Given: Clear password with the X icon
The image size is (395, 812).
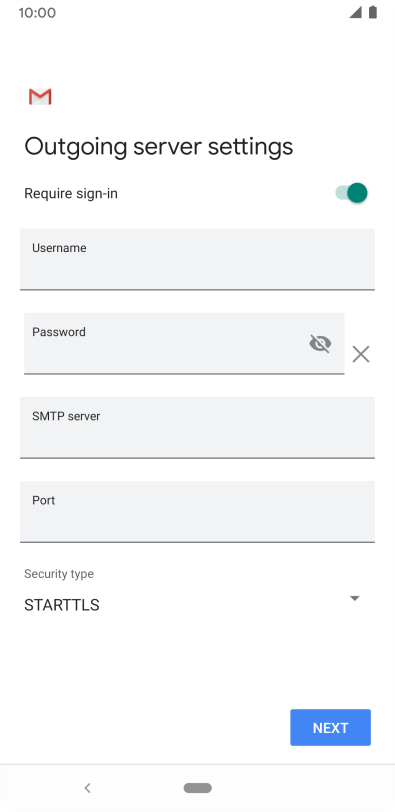Looking at the screenshot, I should (x=361, y=354).
